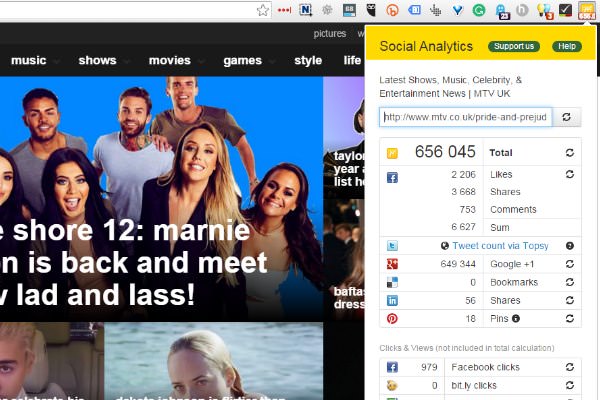600x400 pixels.
Task: Refresh the Total count
Action: [x=570, y=153]
